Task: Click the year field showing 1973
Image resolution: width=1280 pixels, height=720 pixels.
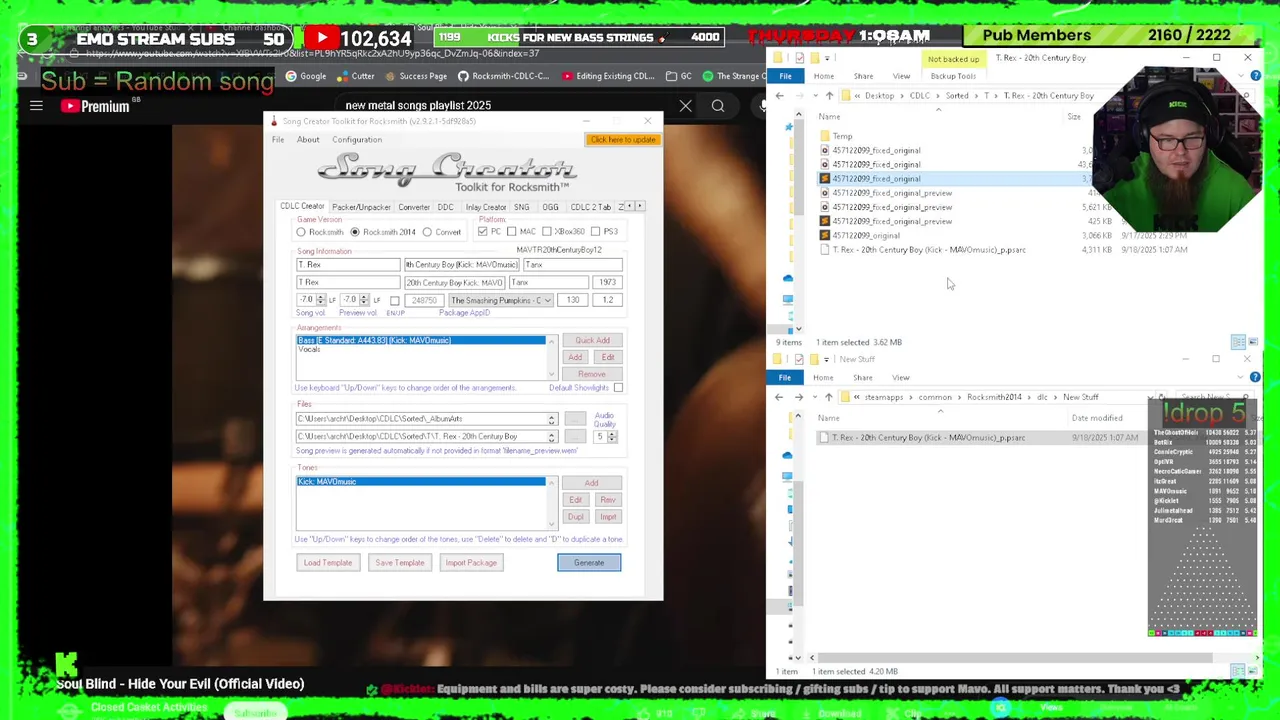Action: coord(607,283)
